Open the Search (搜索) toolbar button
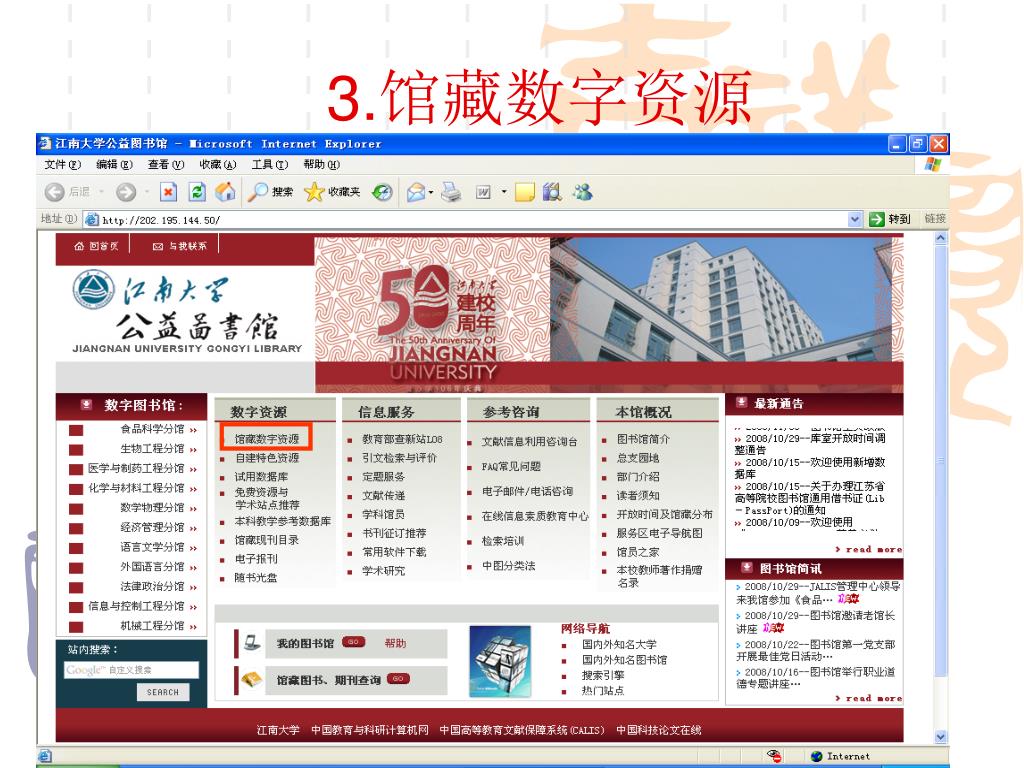This screenshot has height=768, width=1024. point(270,192)
